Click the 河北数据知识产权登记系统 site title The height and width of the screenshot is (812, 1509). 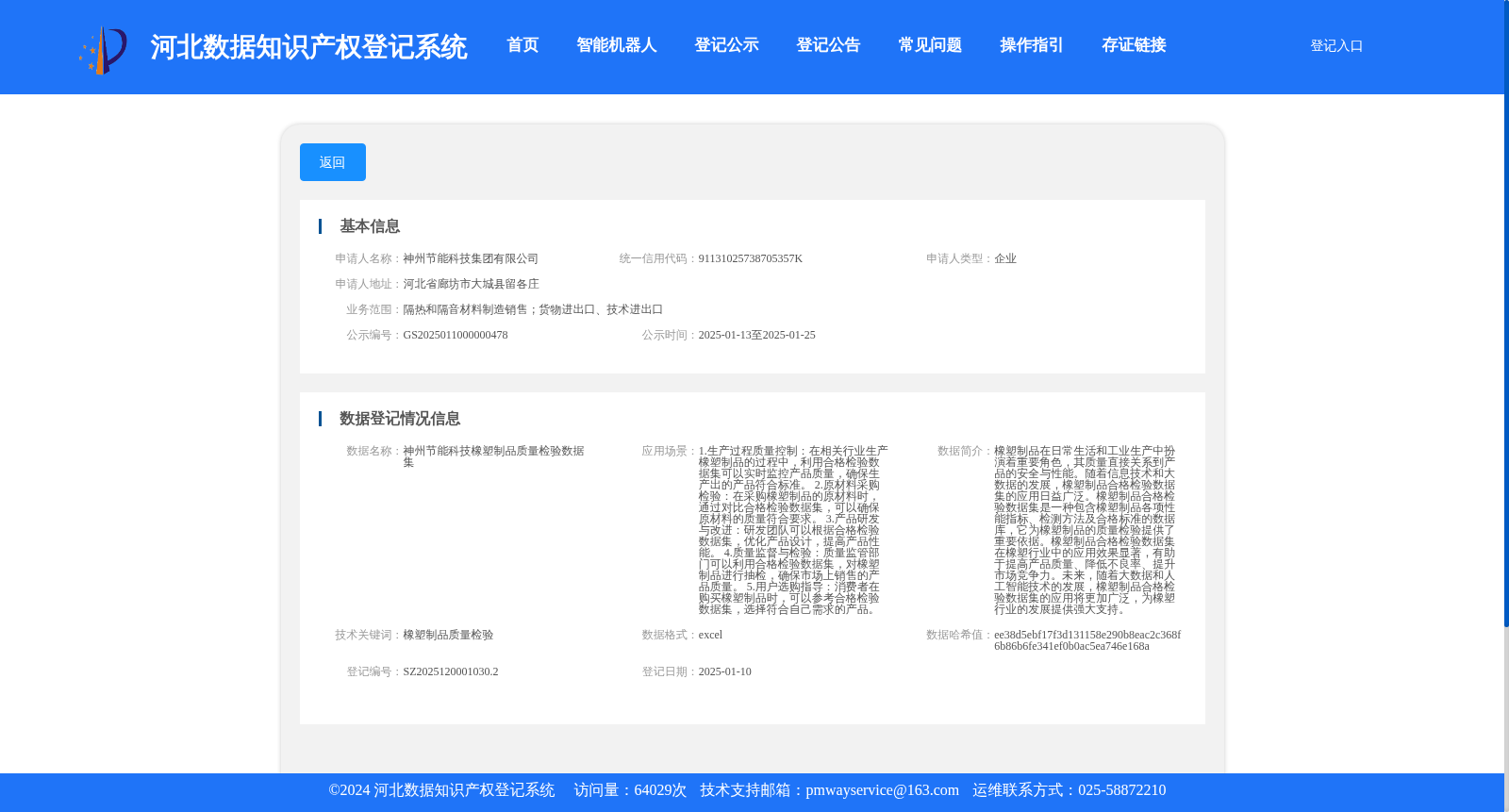tap(308, 47)
